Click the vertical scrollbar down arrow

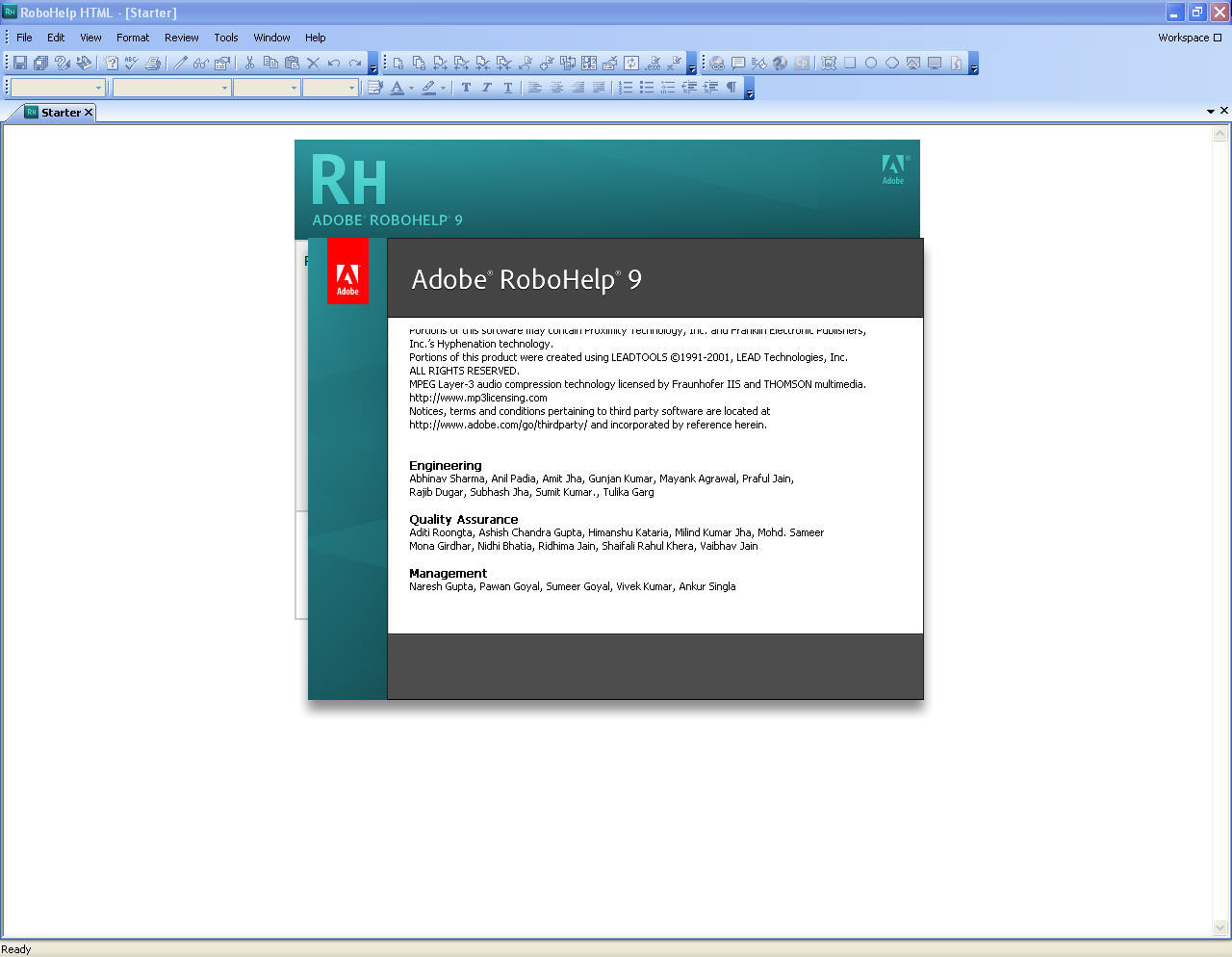(x=1220, y=928)
